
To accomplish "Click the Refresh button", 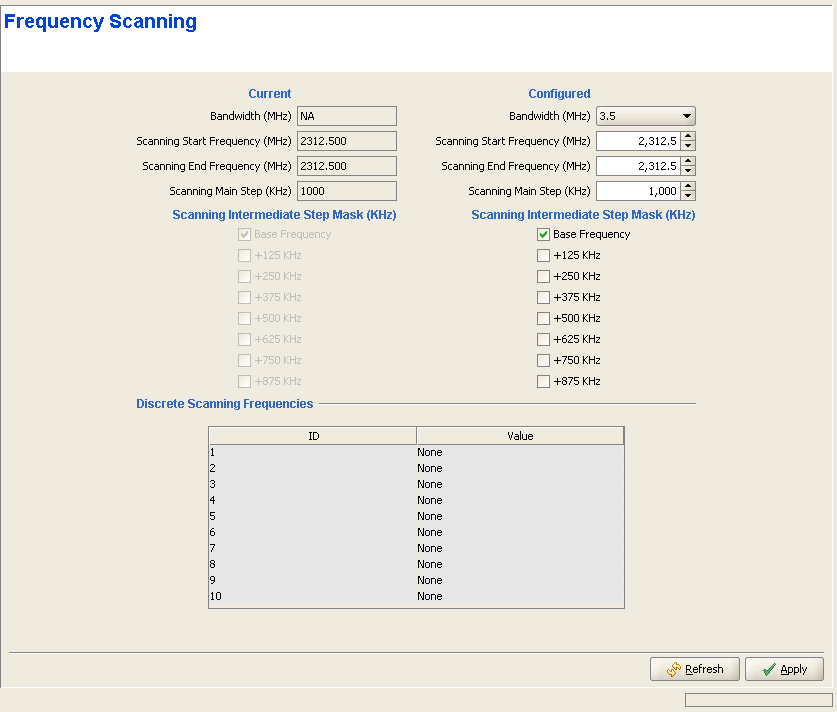I will tap(695, 669).
